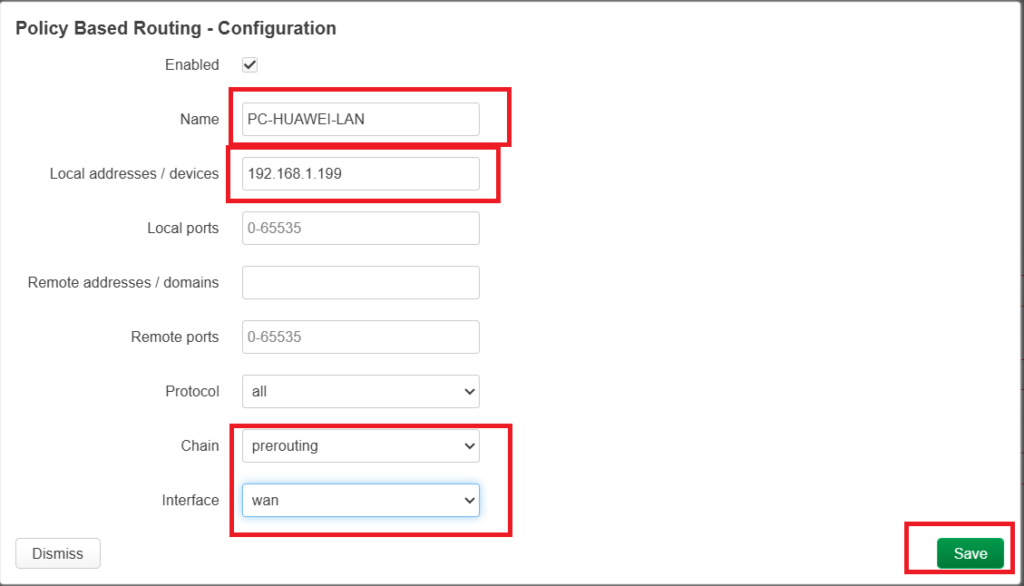Click the Local ports input box

(360, 228)
